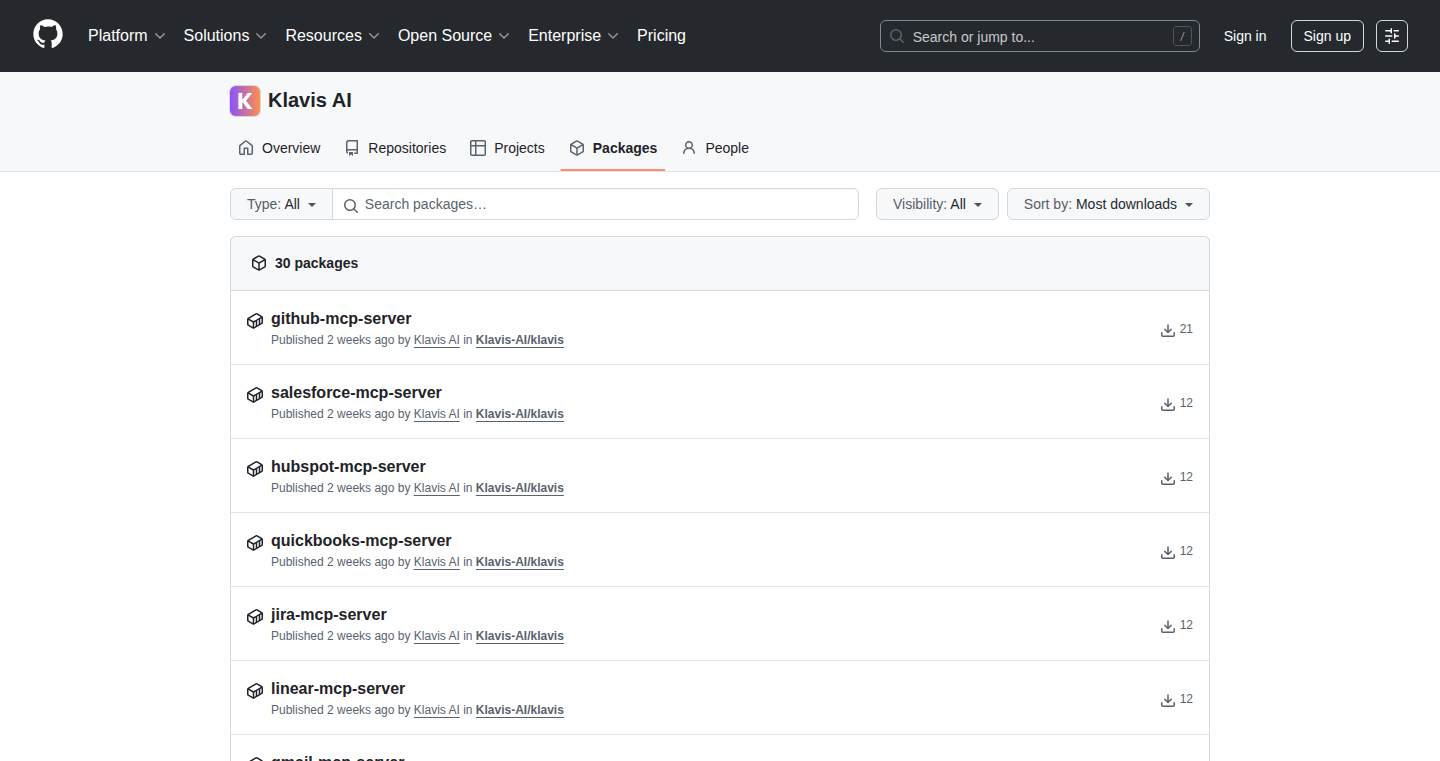Switch to the Repositories tab
The height and width of the screenshot is (761, 1440).
click(x=395, y=148)
